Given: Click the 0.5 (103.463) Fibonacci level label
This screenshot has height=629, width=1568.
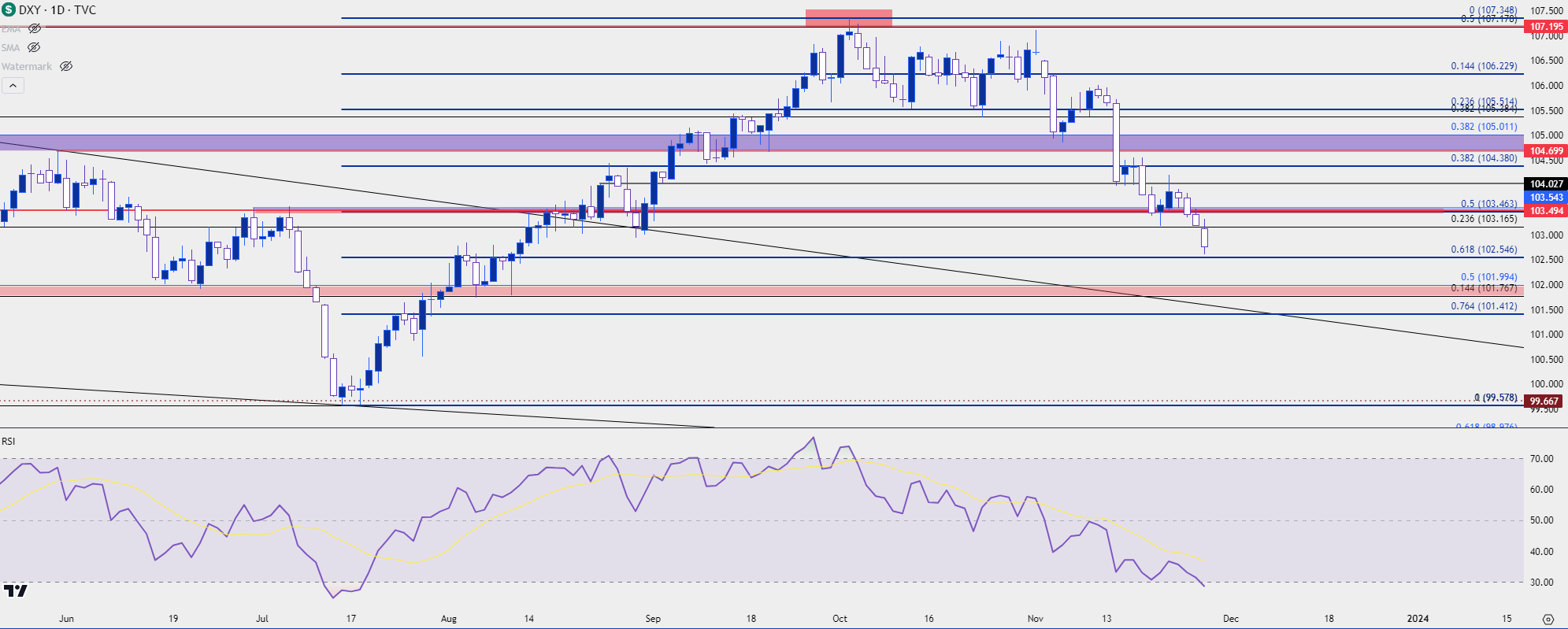Looking at the screenshot, I should pyautogui.click(x=1488, y=204).
